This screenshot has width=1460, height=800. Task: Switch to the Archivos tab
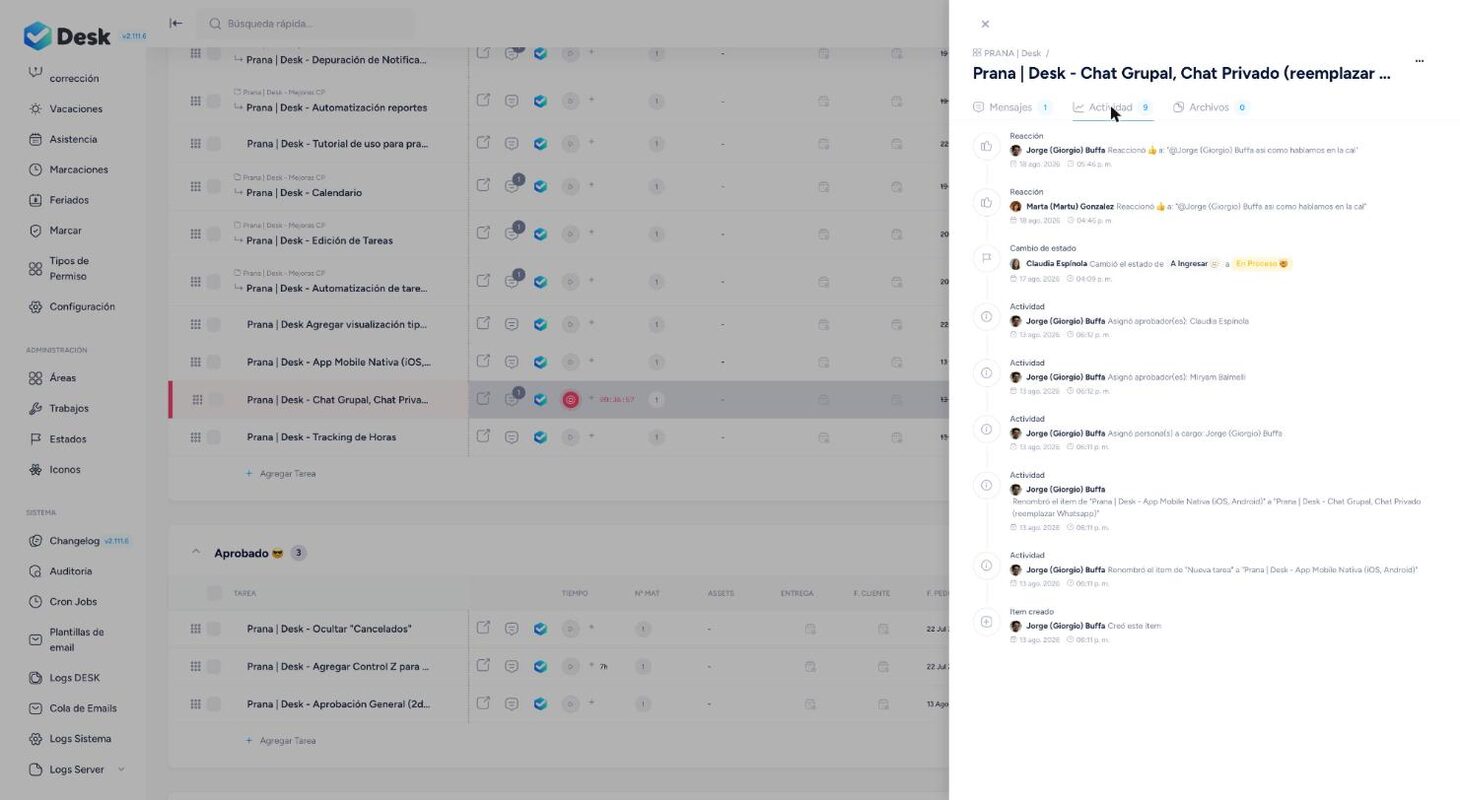pos(1210,107)
